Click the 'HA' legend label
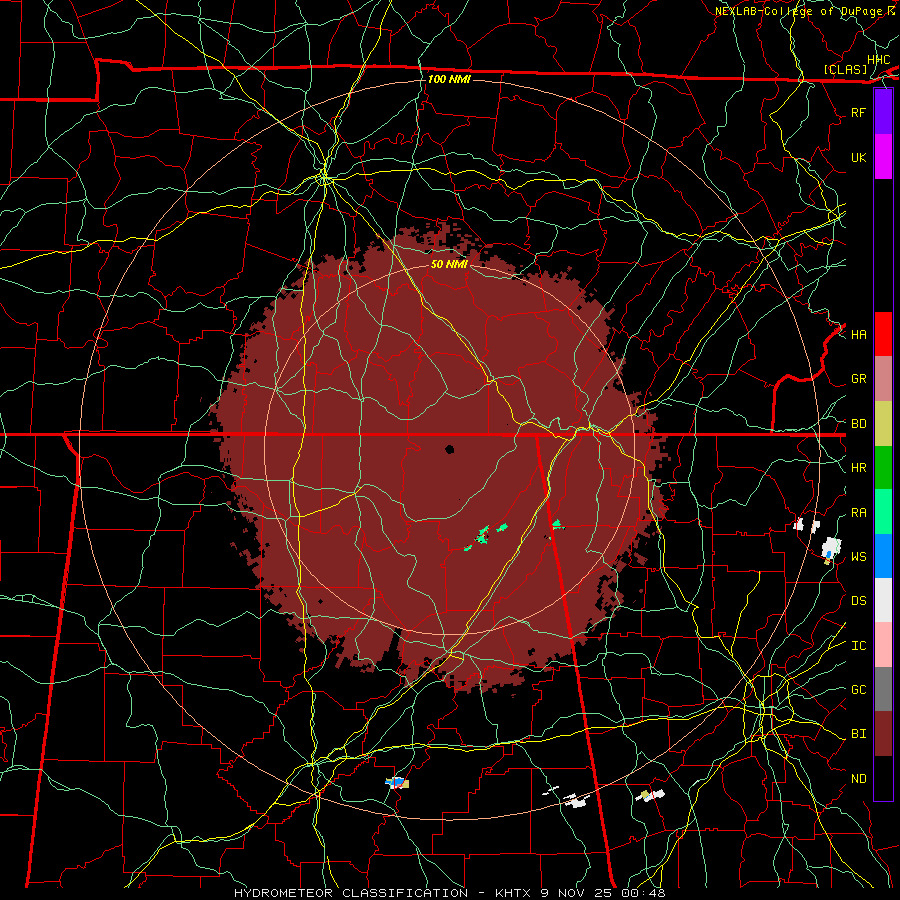This screenshot has height=900, width=900. pyautogui.click(x=859, y=335)
